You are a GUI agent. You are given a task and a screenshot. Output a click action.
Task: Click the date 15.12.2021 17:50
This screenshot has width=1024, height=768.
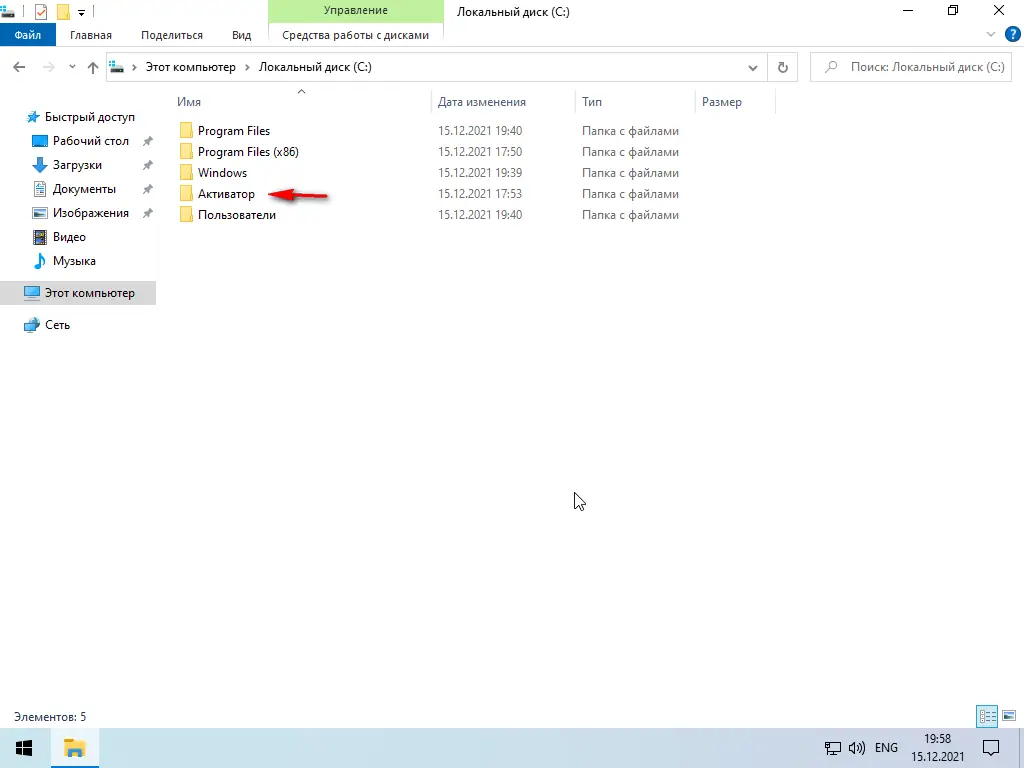[480, 152]
